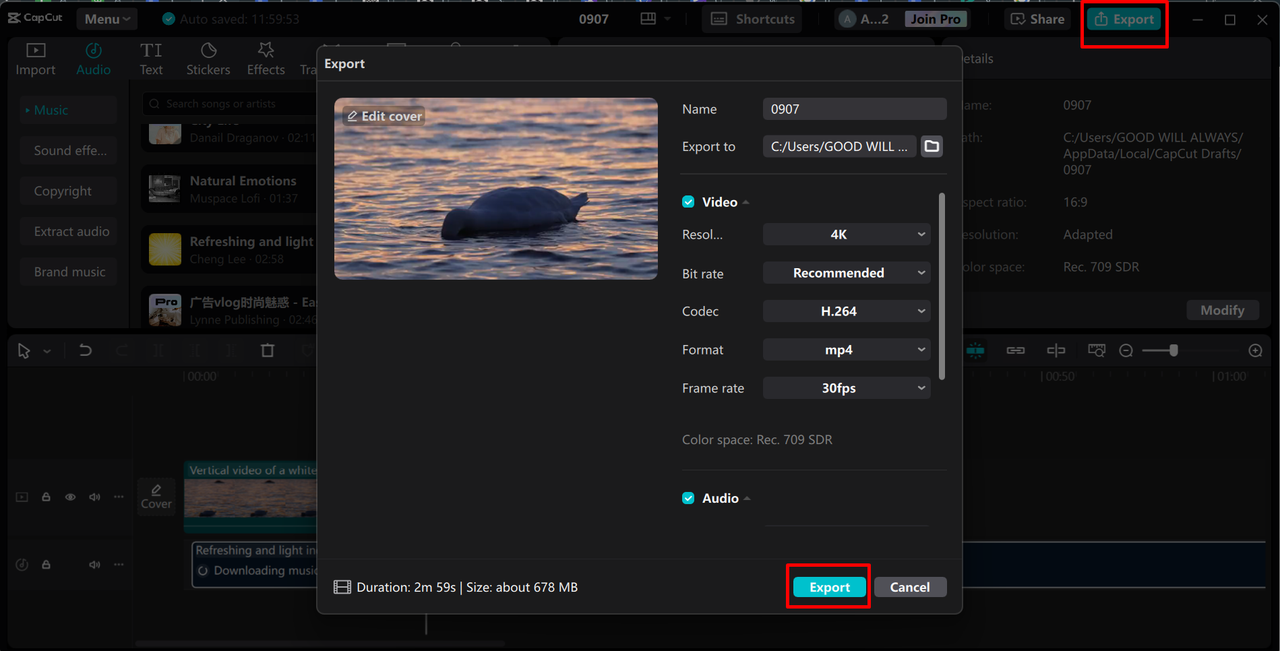Mute the audio track speaker icon
This screenshot has width=1280, height=651.
(x=93, y=564)
